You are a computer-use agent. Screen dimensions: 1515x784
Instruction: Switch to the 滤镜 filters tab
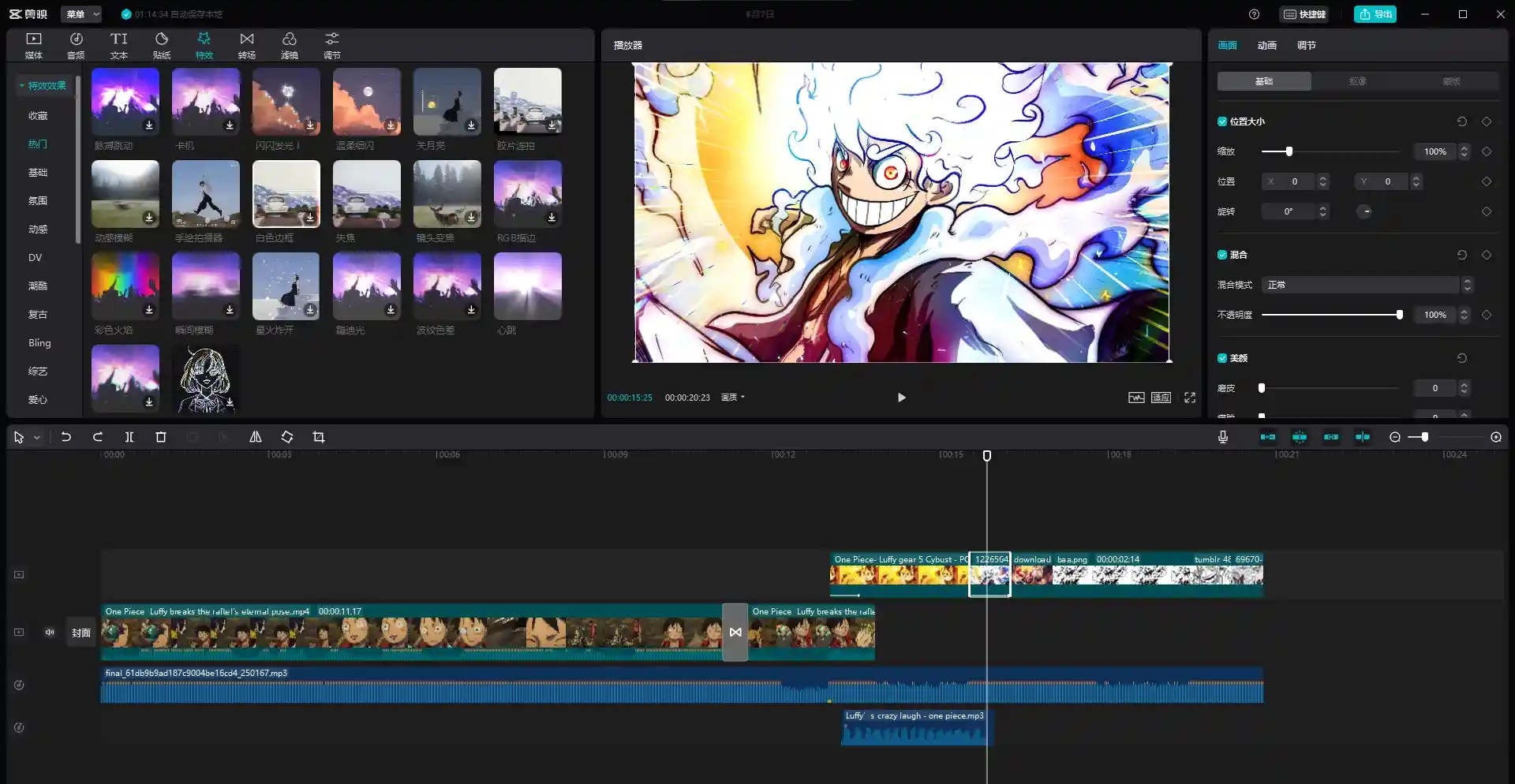[288, 44]
